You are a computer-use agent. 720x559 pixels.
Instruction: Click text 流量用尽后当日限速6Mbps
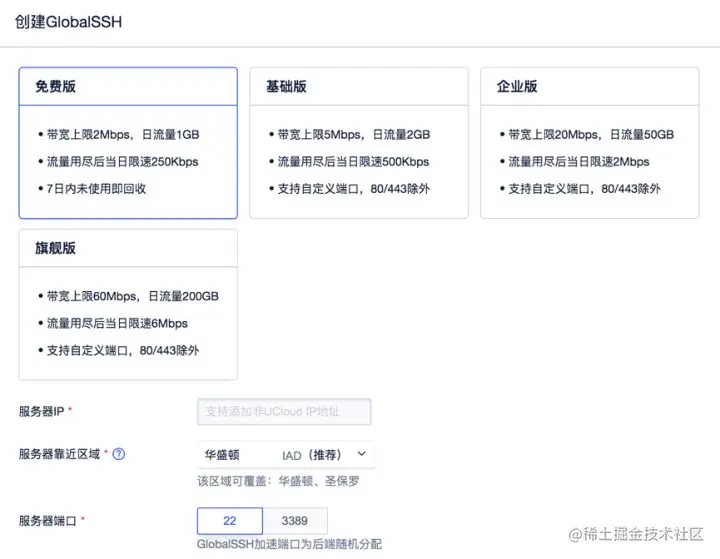(118, 323)
